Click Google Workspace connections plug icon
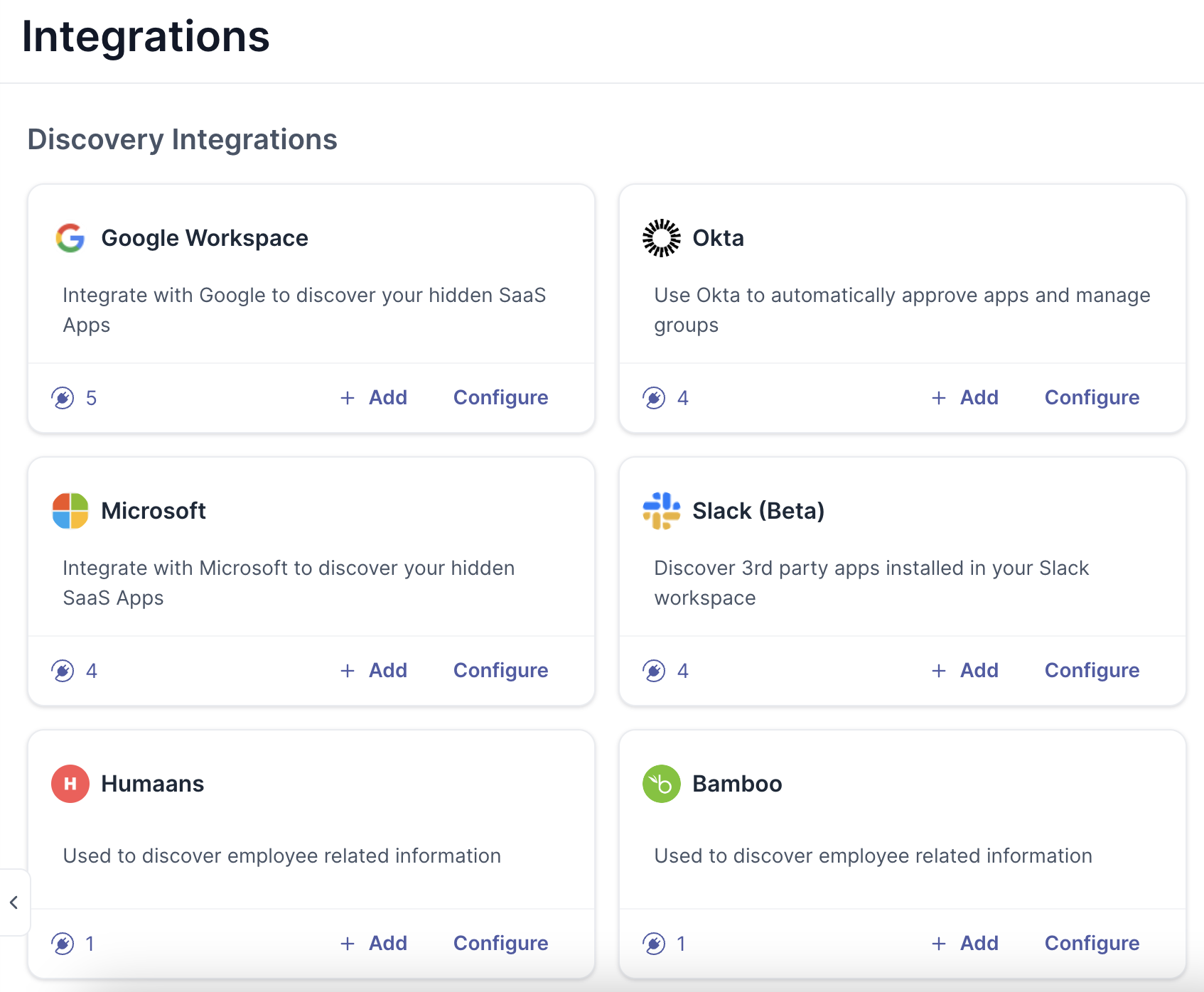 click(63, 398)
